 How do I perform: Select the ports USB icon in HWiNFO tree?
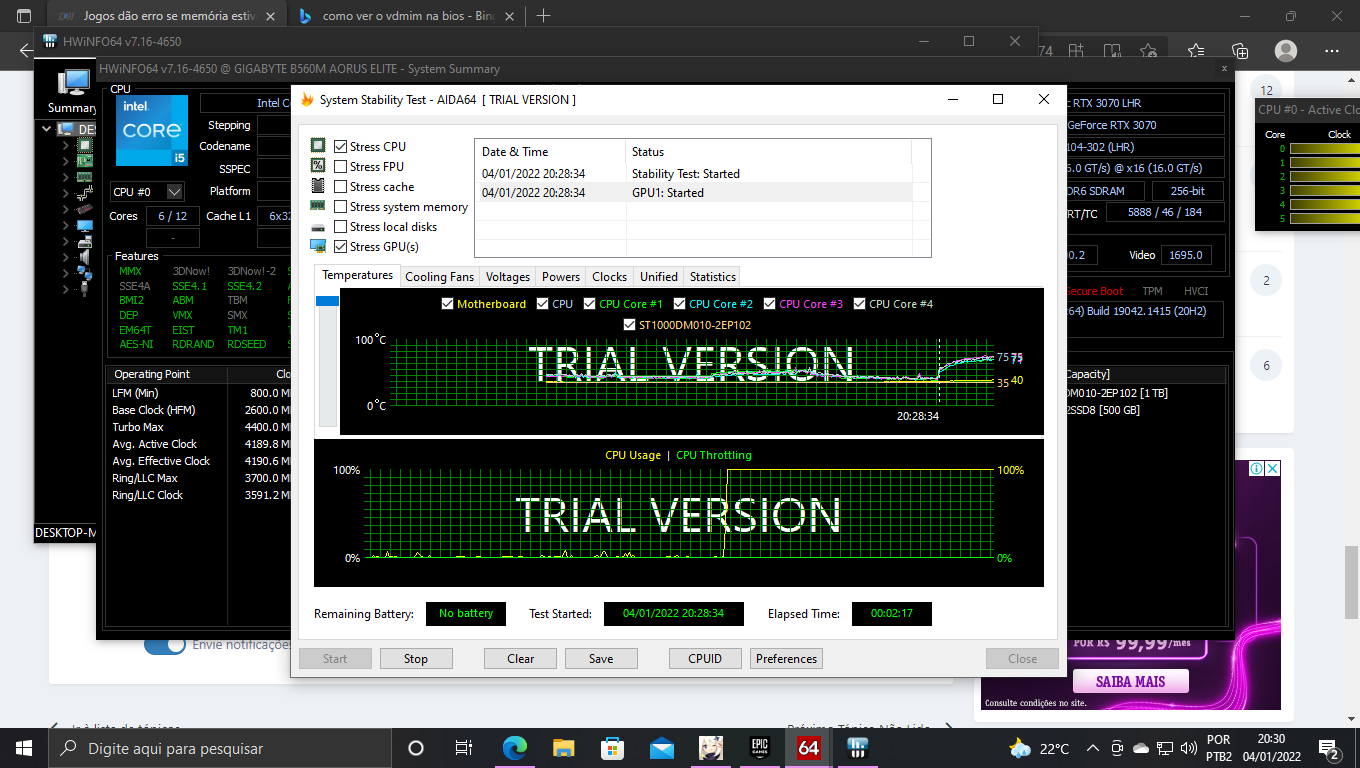pos(85,289)
